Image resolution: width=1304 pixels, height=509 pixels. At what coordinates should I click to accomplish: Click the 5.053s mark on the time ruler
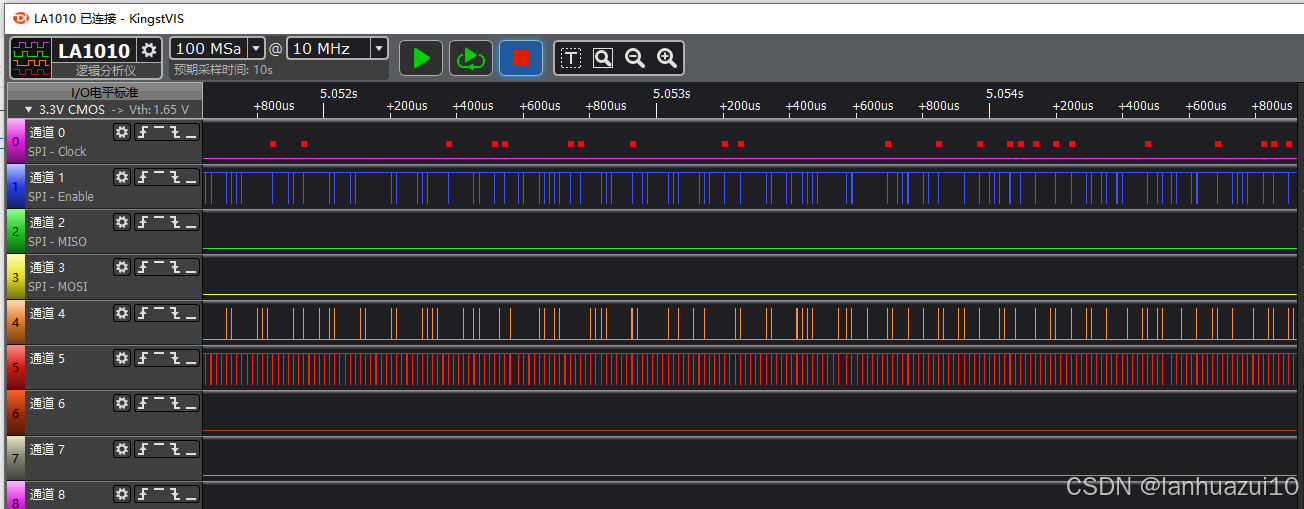(671, 93)
